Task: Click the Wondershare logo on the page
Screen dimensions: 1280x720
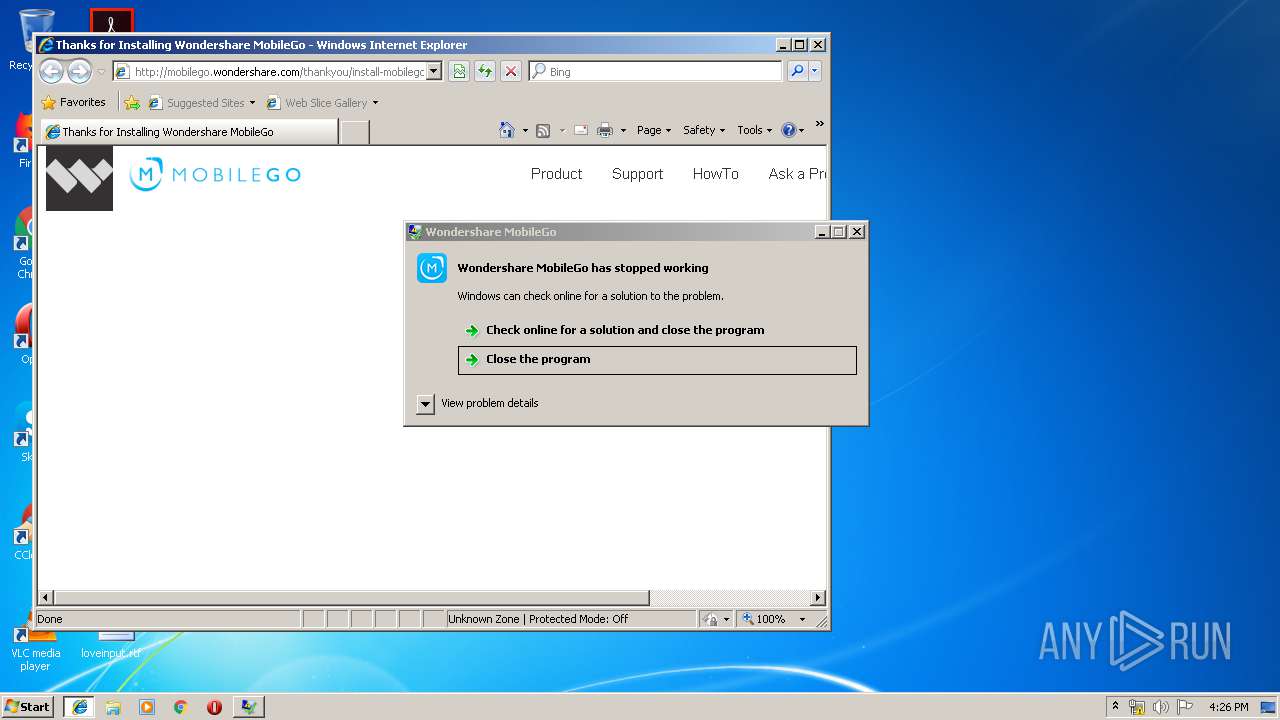Action: 79,178
